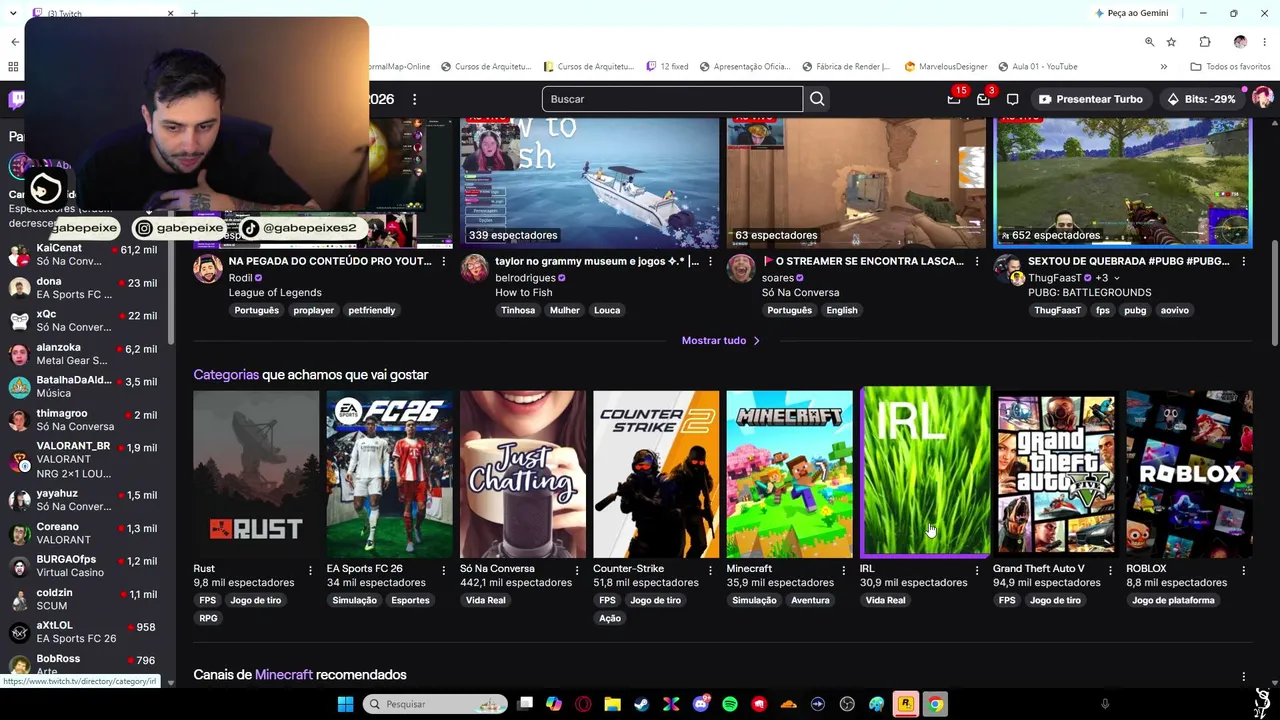This screenshot has width=1280, height=720.
Task: Open the 'Apresentação Oficia...' bookmark
Action: (x=745, y=67)
